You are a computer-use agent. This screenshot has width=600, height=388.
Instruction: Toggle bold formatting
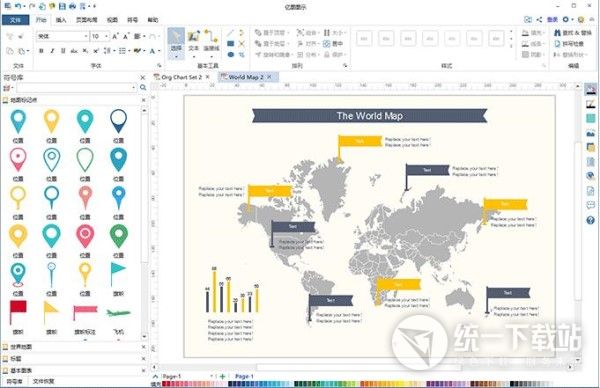point(41,51)
